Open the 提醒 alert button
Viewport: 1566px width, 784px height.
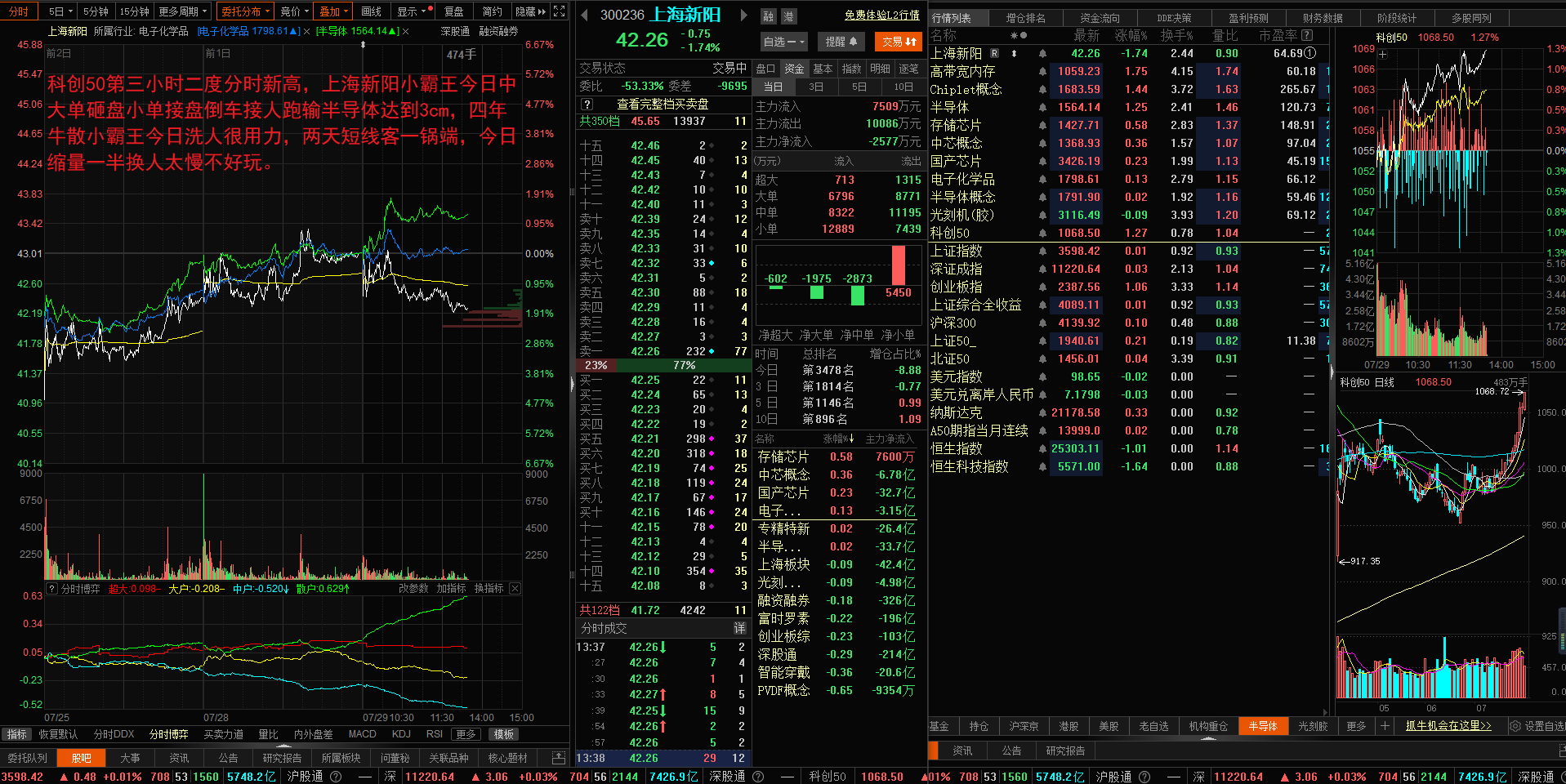click(x=840, y=41)
